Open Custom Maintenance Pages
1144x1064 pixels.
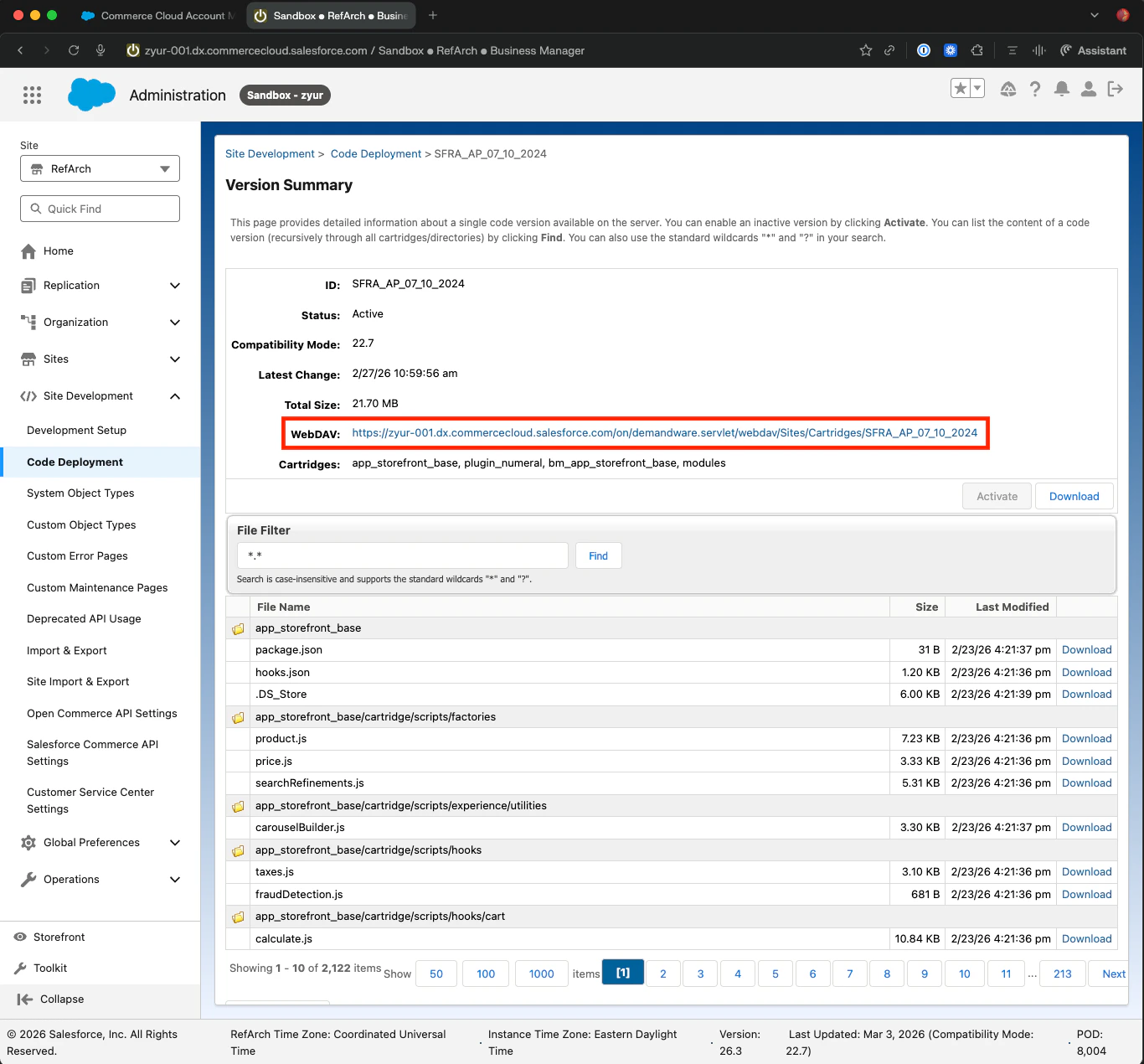(97, 587)
